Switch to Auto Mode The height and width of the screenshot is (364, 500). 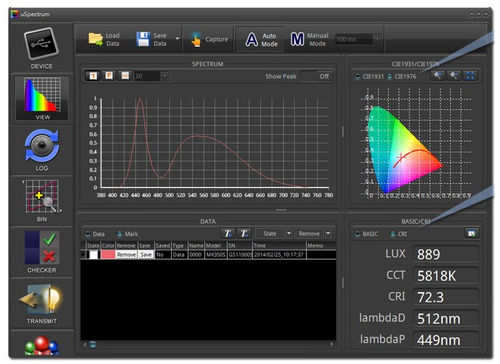pyautogui.click(x=262, y=40)
